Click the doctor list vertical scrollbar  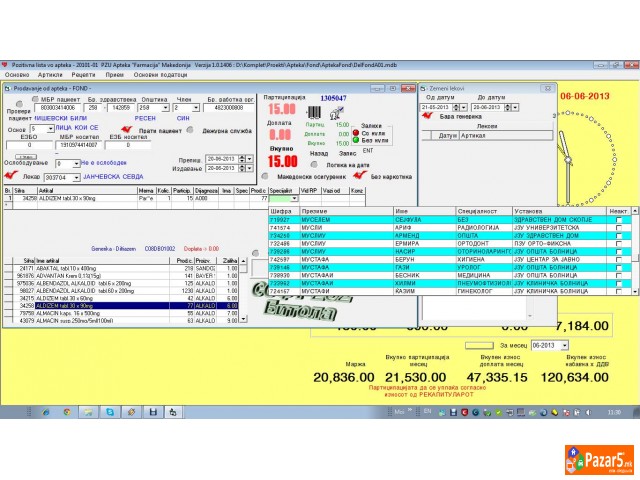637,250
